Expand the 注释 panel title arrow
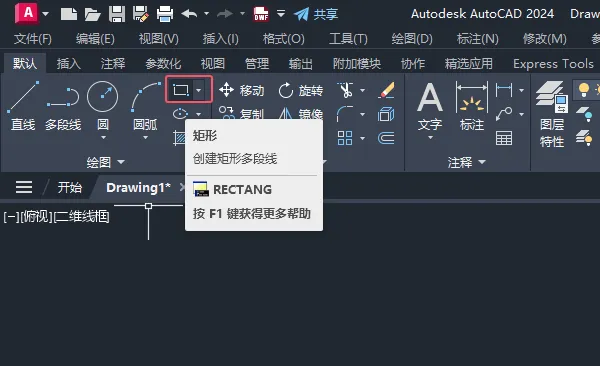 (x=482, y=162)
